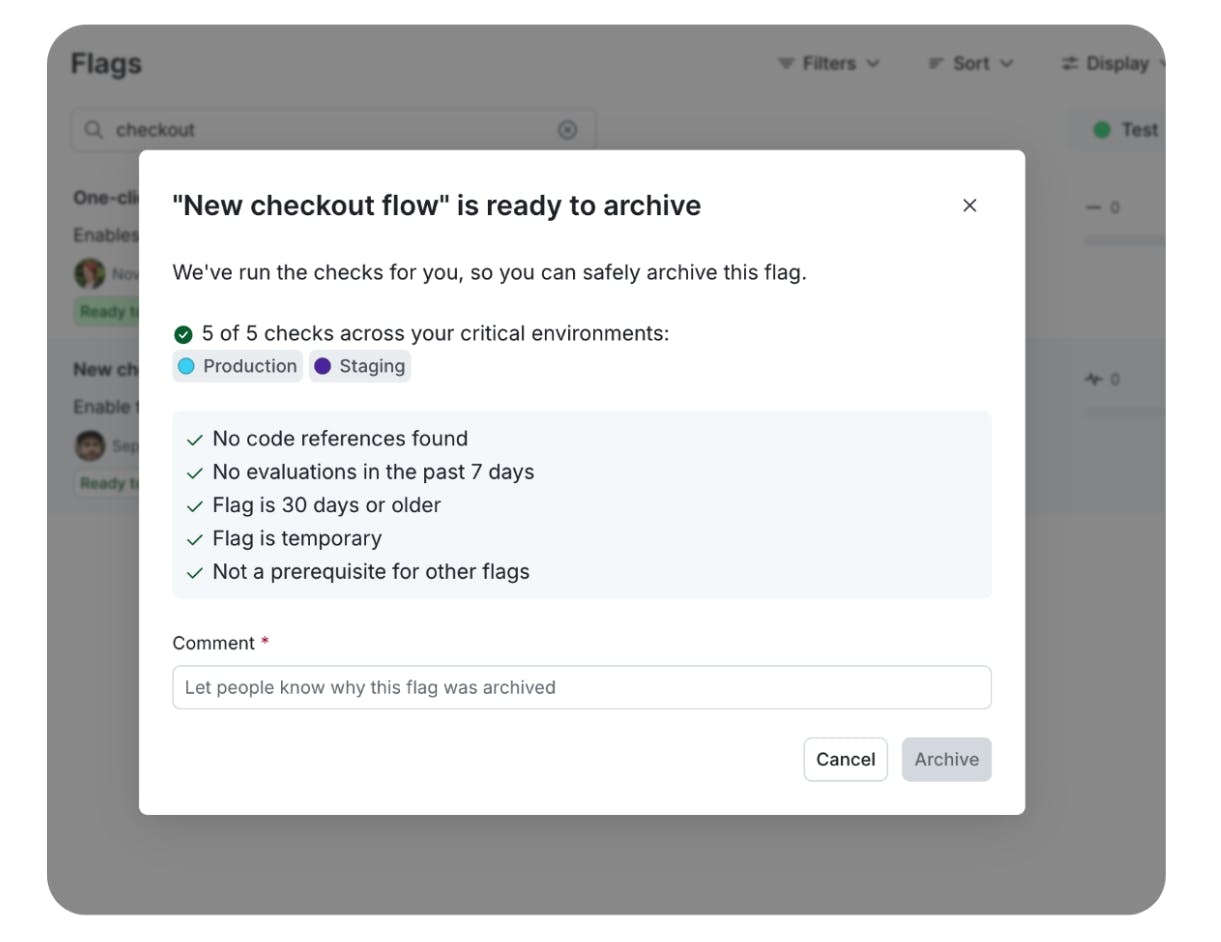Image resolution: width=1221 pixels, height=942 pixels.
Task: Click the Filters funnel icon
Action: (786, 64)
